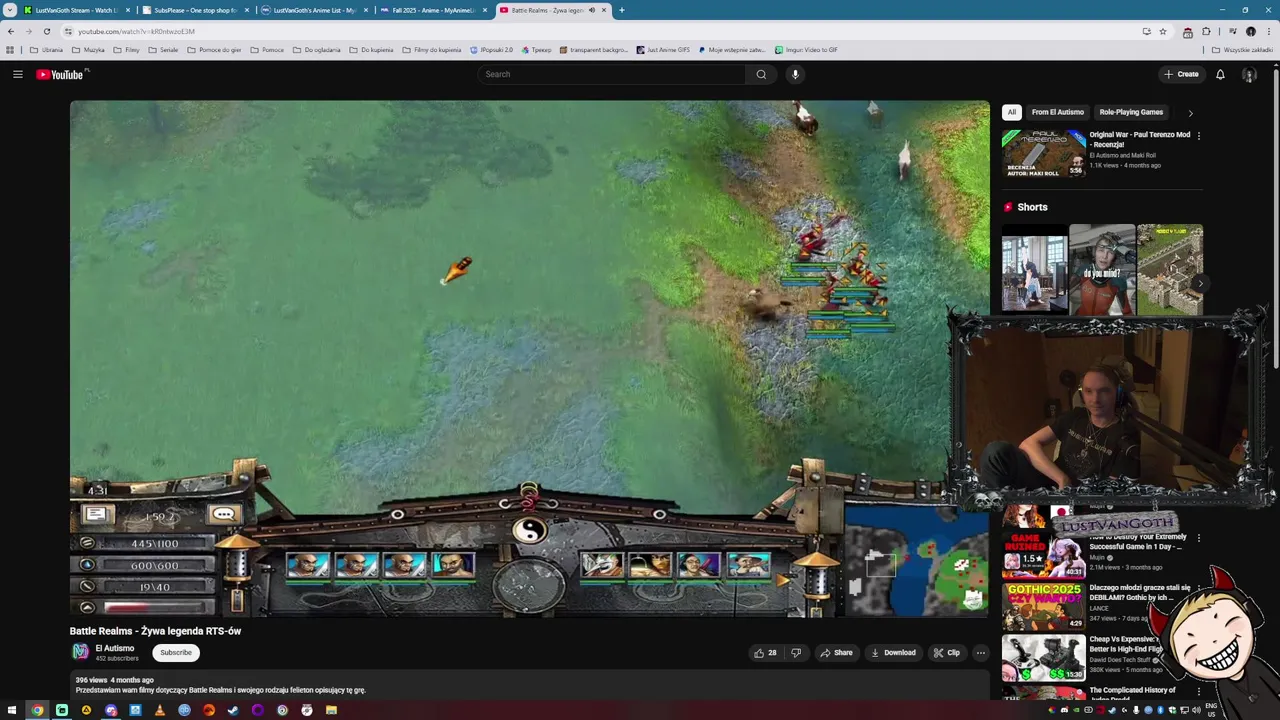Like the video with thumbs up
This screenshot has width=1280, height=720.
coord(765,653)
